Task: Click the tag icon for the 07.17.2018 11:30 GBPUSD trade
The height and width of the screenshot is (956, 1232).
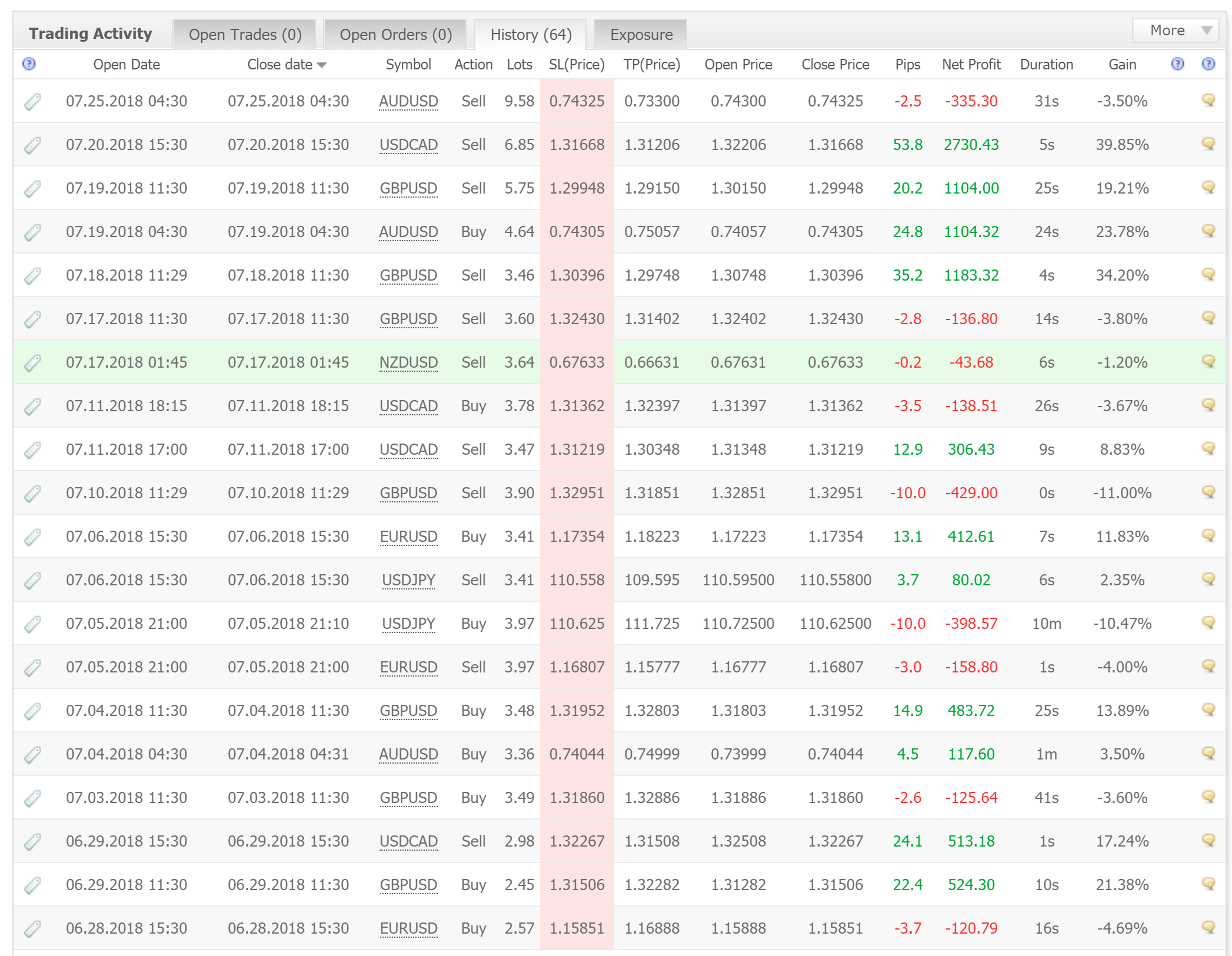Action: tap(32, 319)
